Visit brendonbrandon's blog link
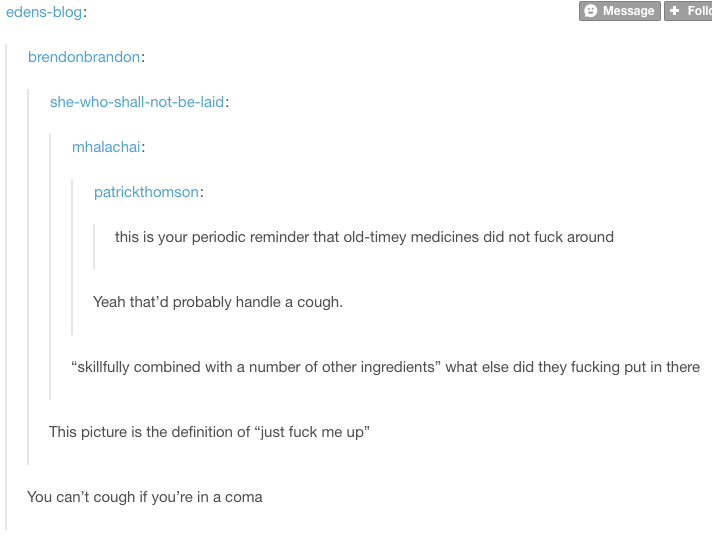 [x=84, y=57]
